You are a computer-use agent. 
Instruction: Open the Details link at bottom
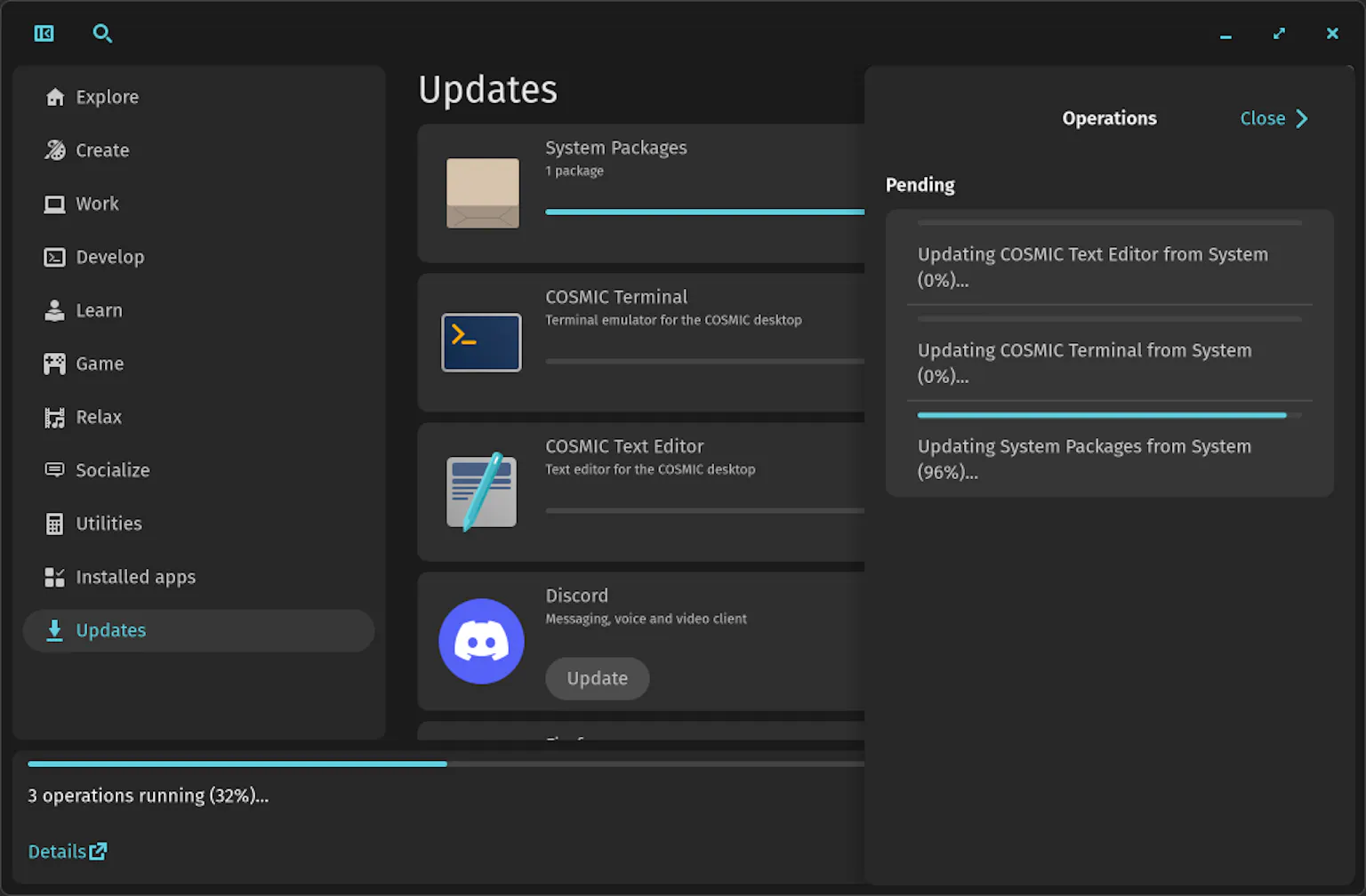click(67, 851)
